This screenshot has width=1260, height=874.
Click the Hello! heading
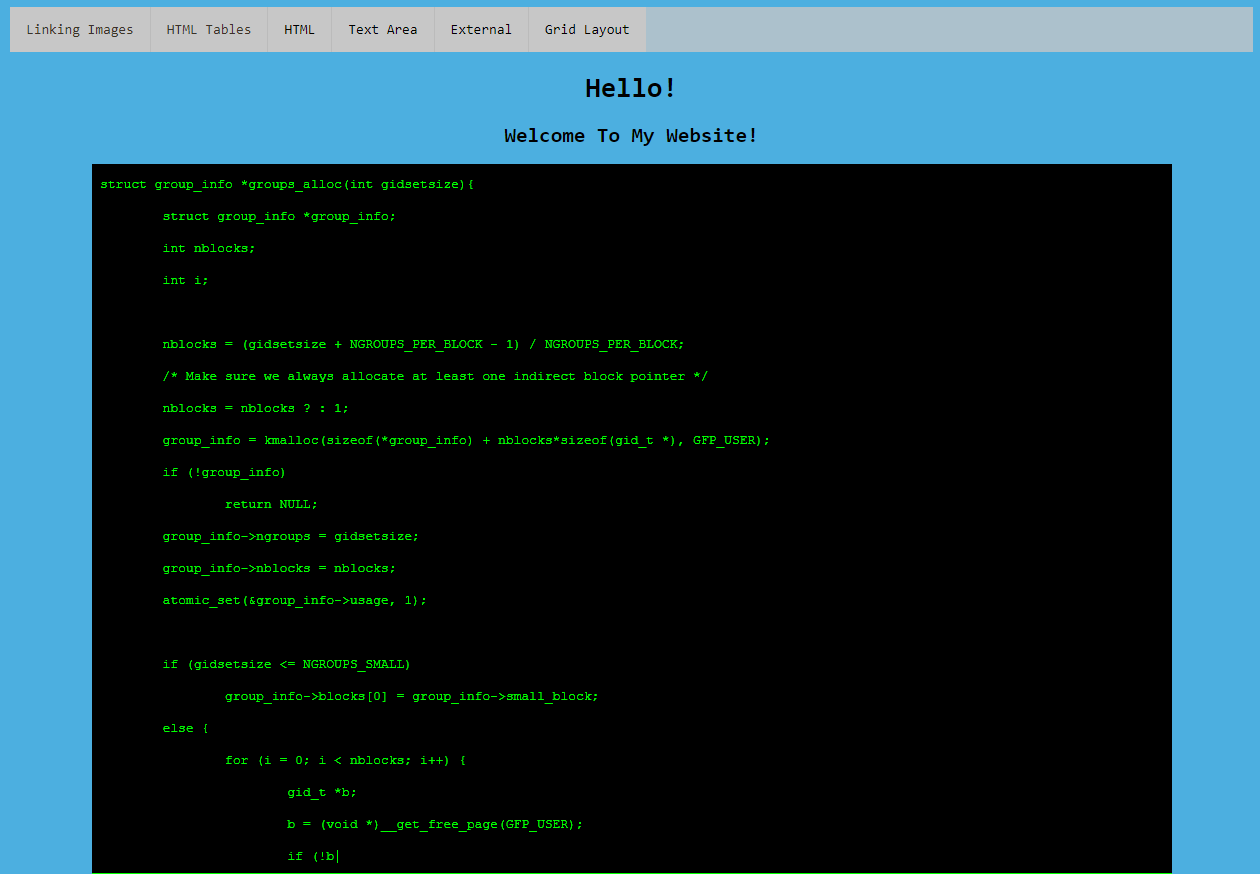[631, 88]
